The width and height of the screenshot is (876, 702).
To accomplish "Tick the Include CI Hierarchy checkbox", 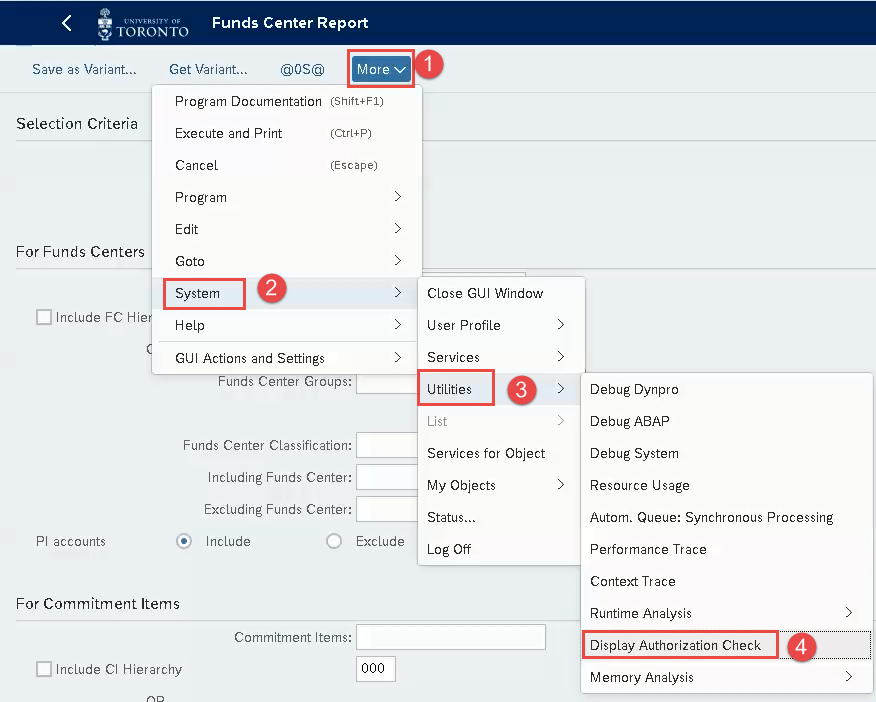I will pos(44,669).
